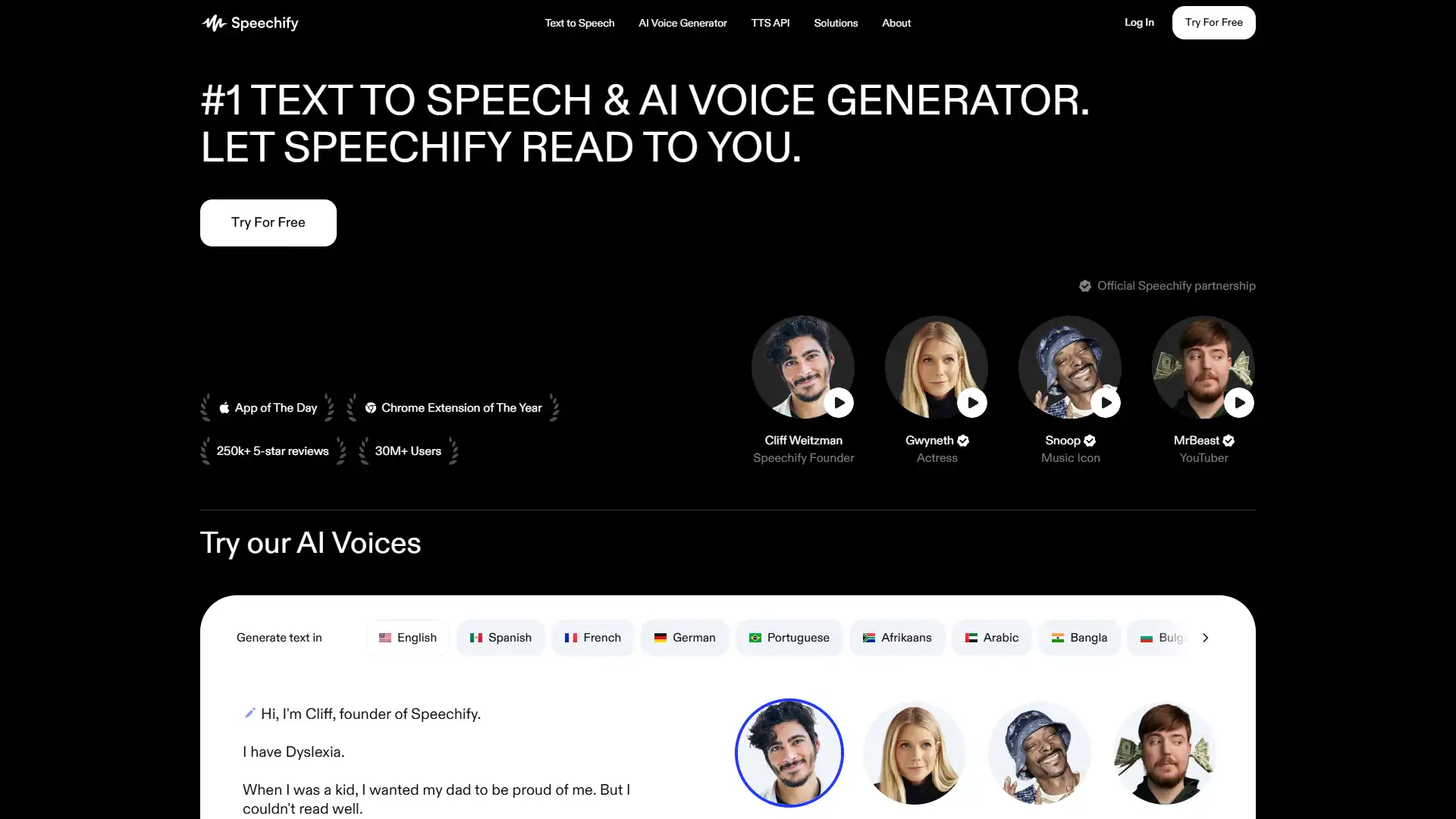This screenshot has width=1456, height=819.
Task: Play Snoop voice sample
Action: pos(1104,401)
